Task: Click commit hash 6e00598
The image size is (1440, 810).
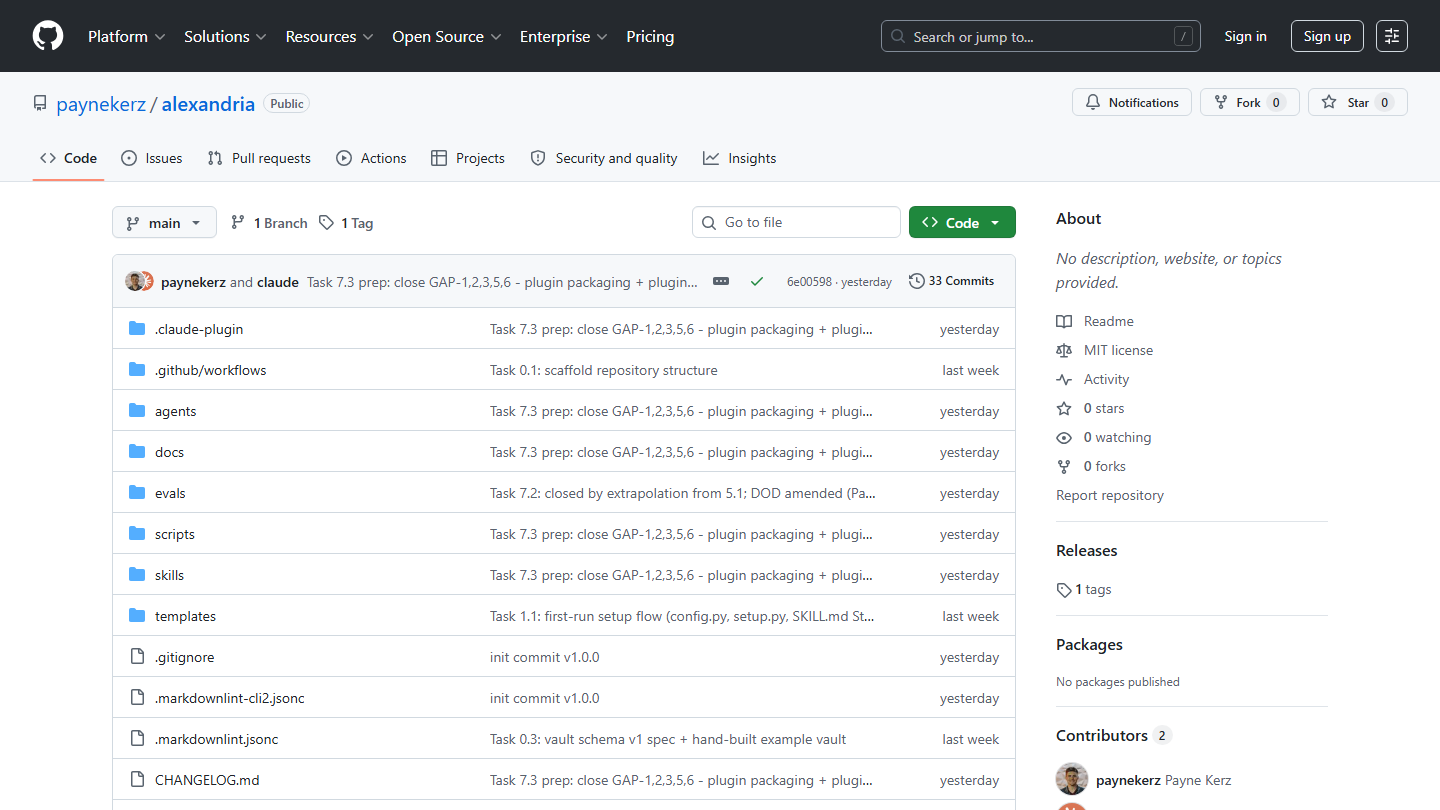Action: tap(809, 282)
